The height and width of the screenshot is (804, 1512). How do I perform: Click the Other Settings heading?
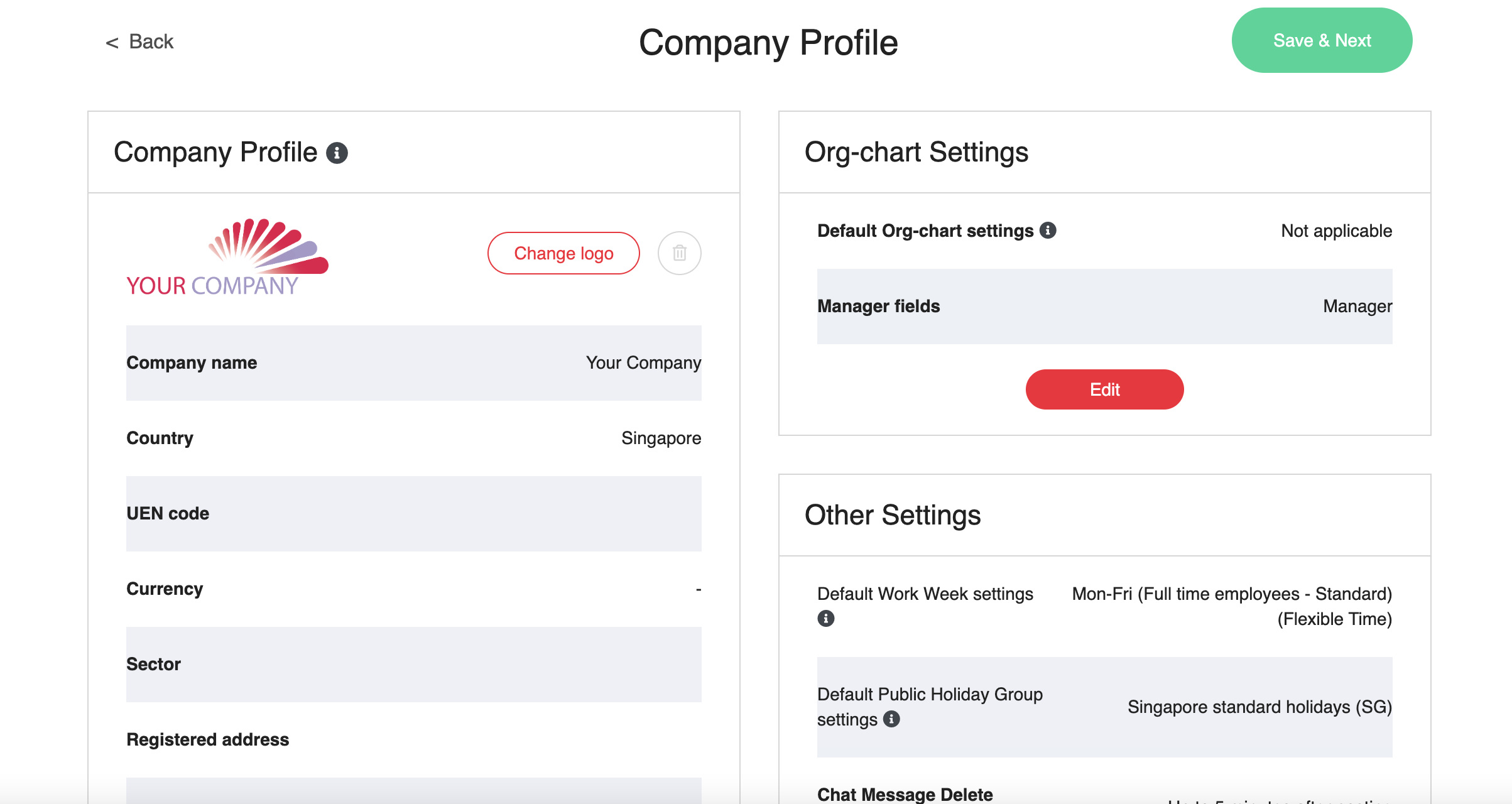pyautogui.click(x=893, y=515)
